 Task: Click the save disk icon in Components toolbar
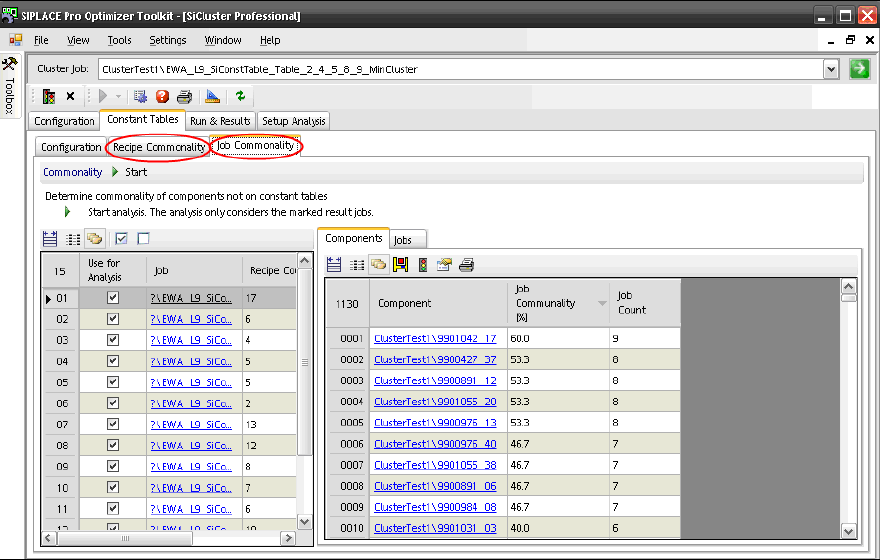(x=400, y=265)
